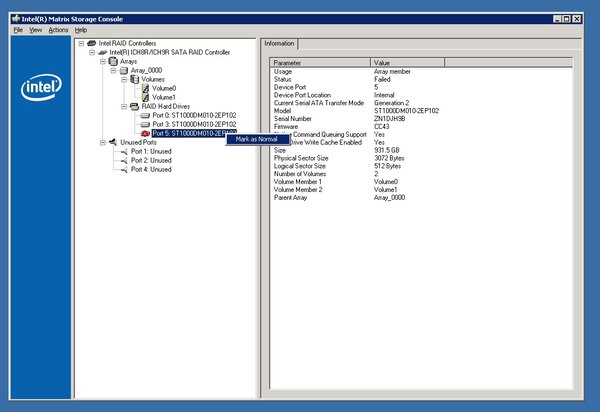Click the Unused Ports node icon
The image size is (600, 412).
(x=113, y=142)
